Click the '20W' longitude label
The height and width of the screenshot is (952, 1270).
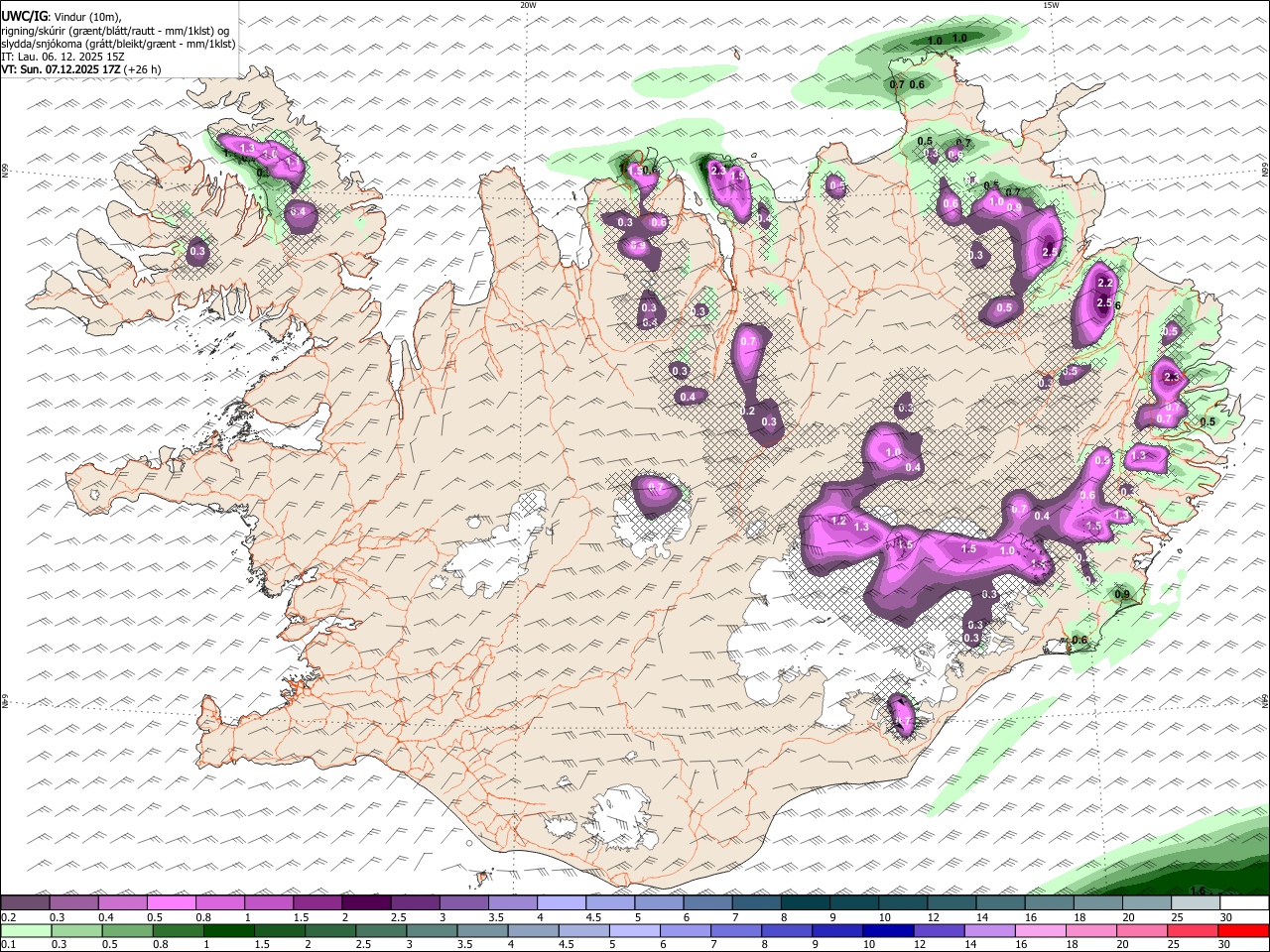[528, 5]
